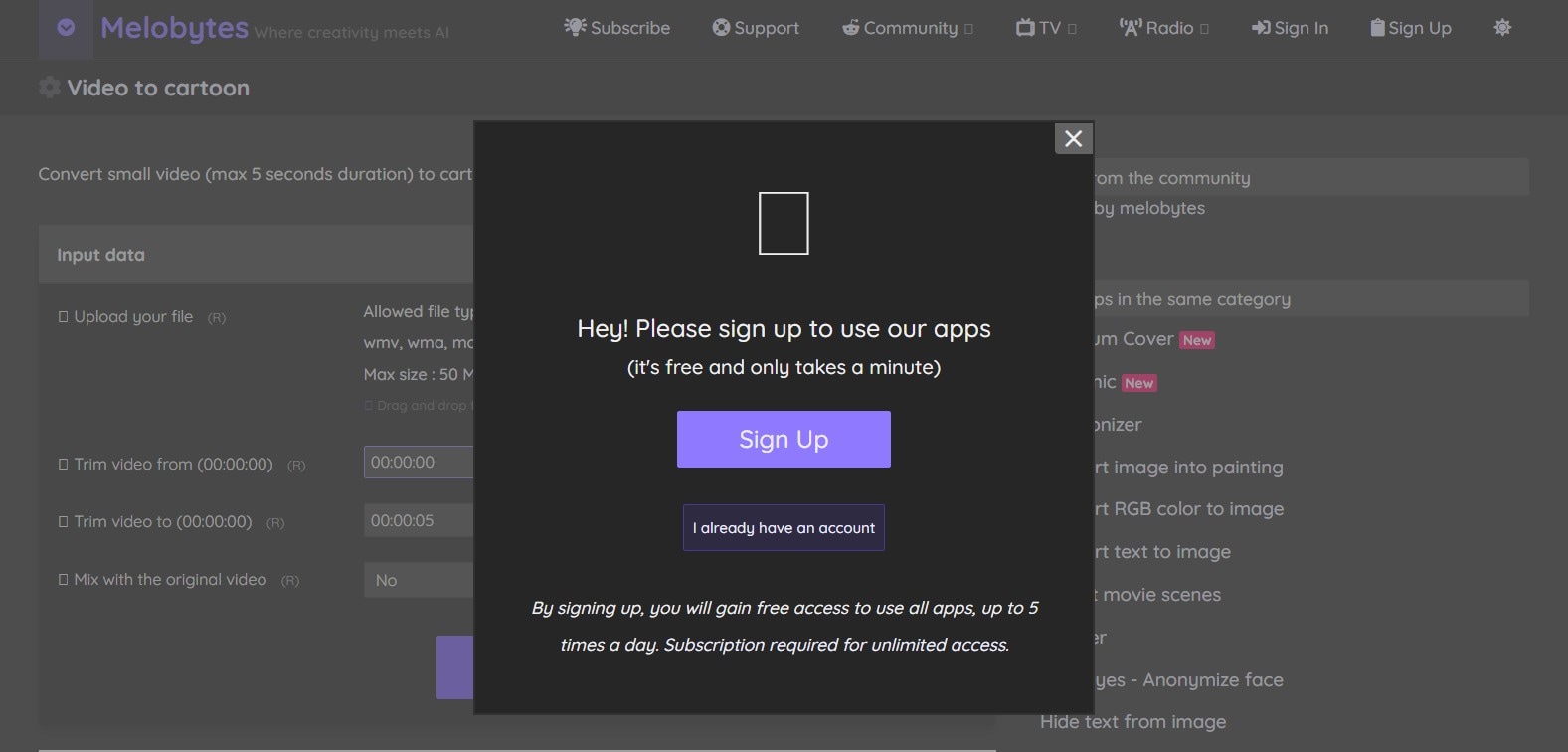The height and width of the screenshot is (752, 1568).
Task: Click the purple submit button below the form
Action: (454, 667)
